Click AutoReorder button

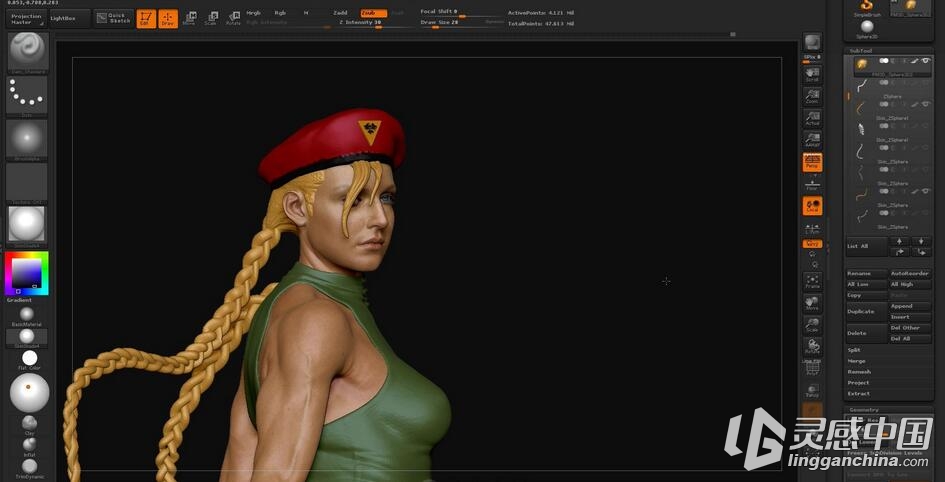tap(911, 274)
